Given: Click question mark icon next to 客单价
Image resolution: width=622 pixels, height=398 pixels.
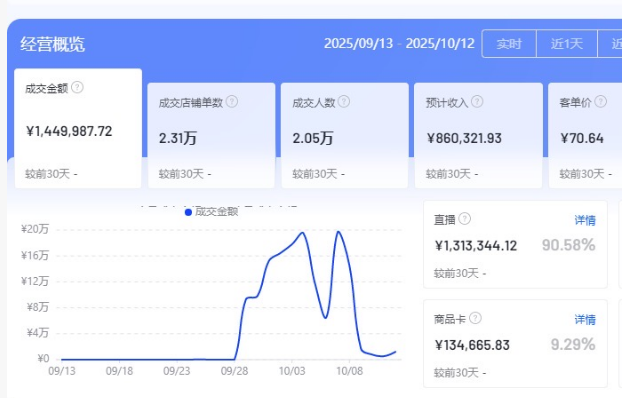Looking at the screenshot, I should pyautogui.click(x=601, y=102).
